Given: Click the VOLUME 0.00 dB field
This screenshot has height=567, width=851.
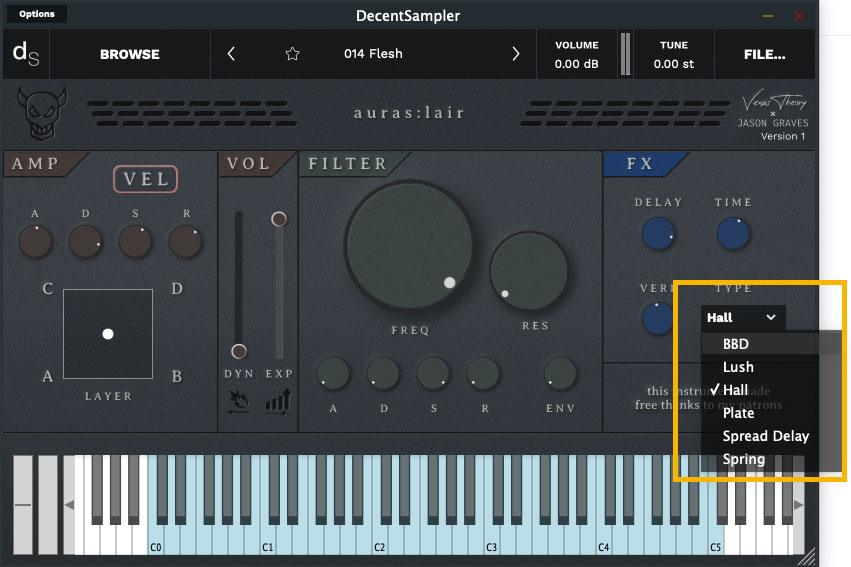Looking at the screenshot, I should [576, 54].
